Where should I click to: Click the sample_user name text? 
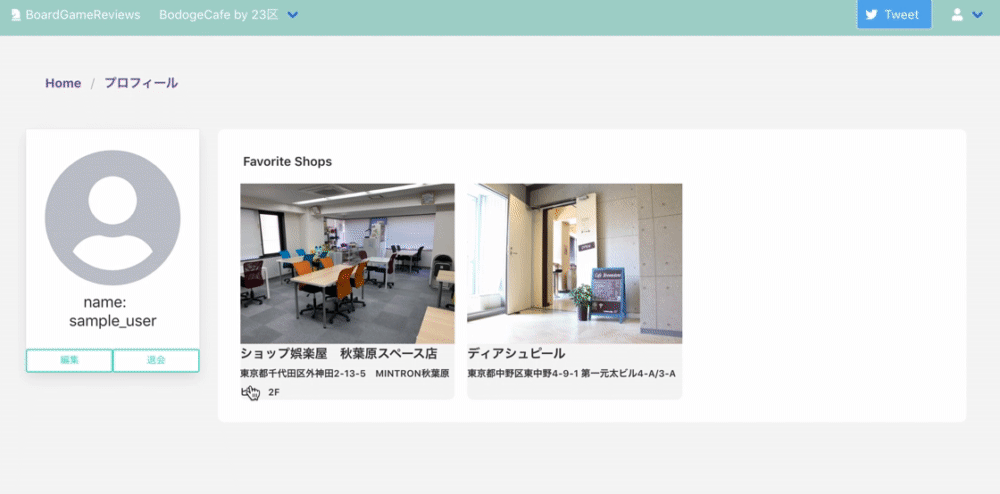[x=113, y=321]
